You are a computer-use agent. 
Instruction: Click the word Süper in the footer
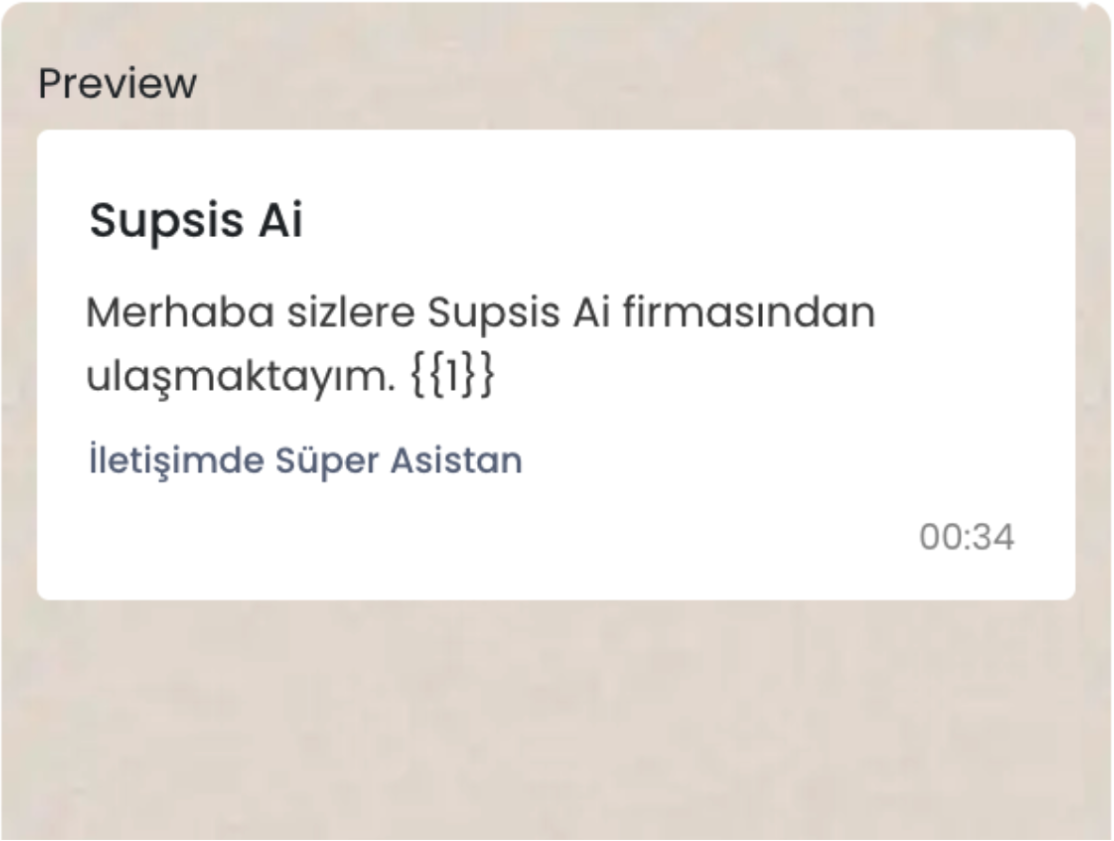pyautogui.click(x=327, y=461)
